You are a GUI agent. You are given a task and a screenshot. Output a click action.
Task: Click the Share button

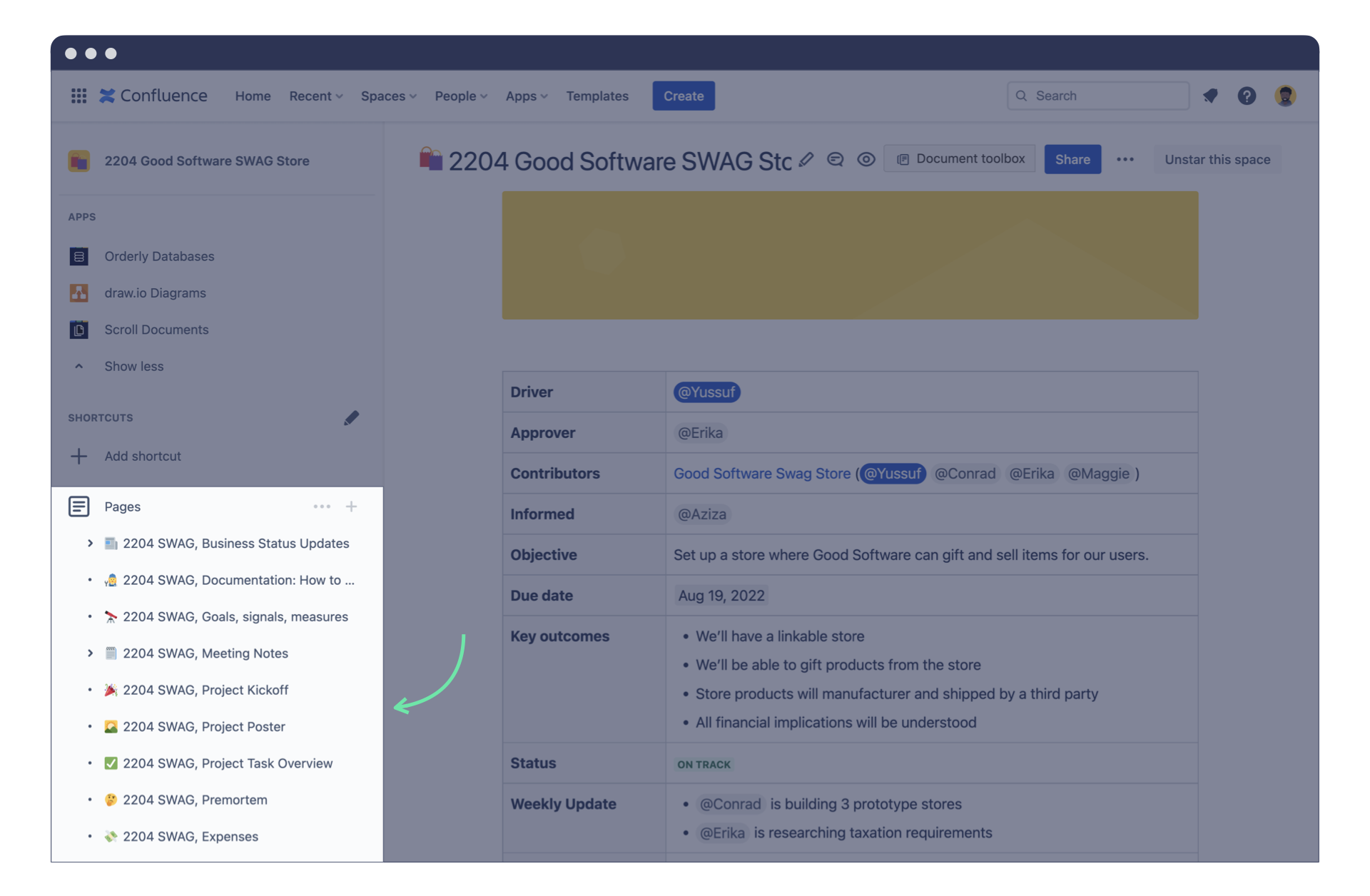tap(1072, 160)
